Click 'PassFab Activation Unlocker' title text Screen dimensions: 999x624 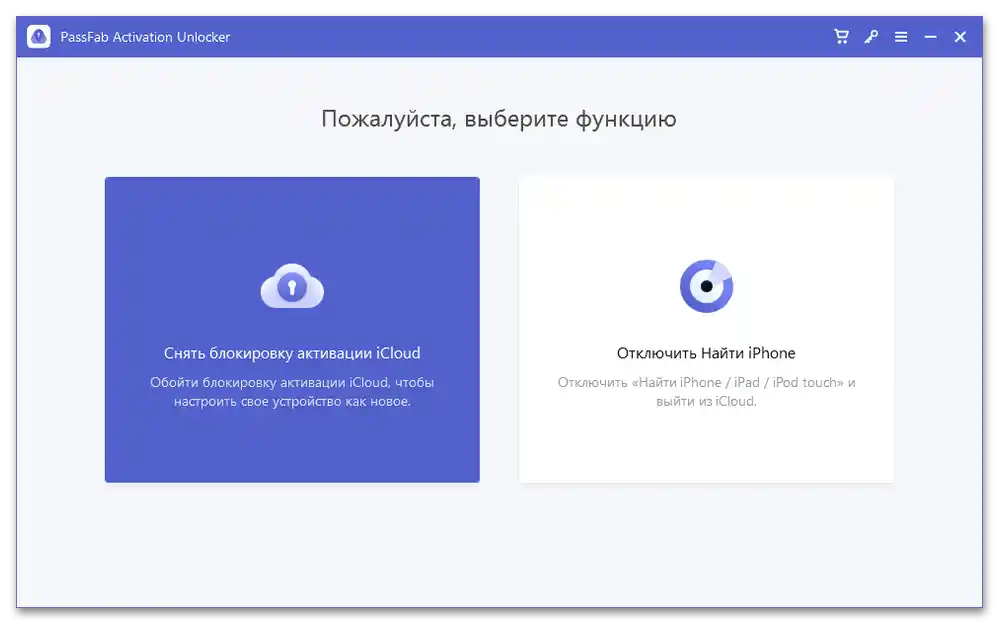point(145,37)
